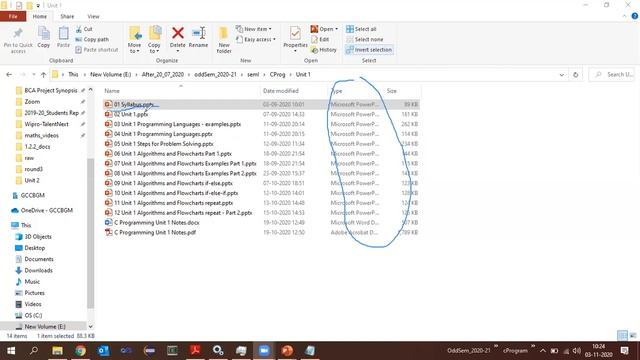This screenshot has width=640, height=360.
Task: Select Downloads in the navigation pane
Action: (38, 270)
